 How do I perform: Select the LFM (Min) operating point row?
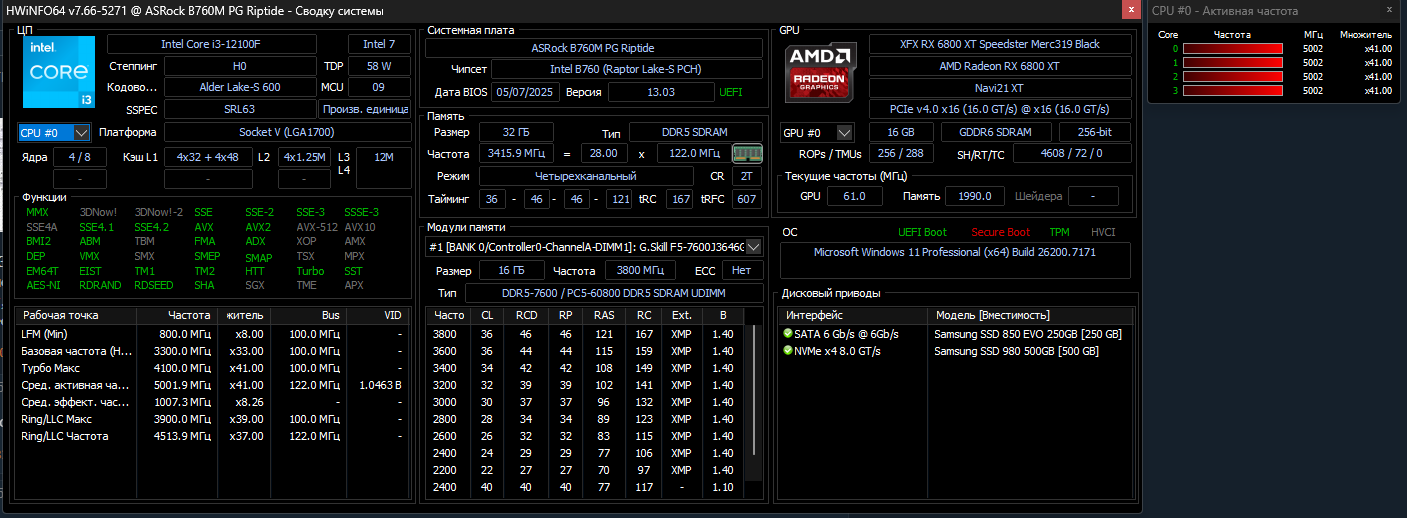(212, 334)
